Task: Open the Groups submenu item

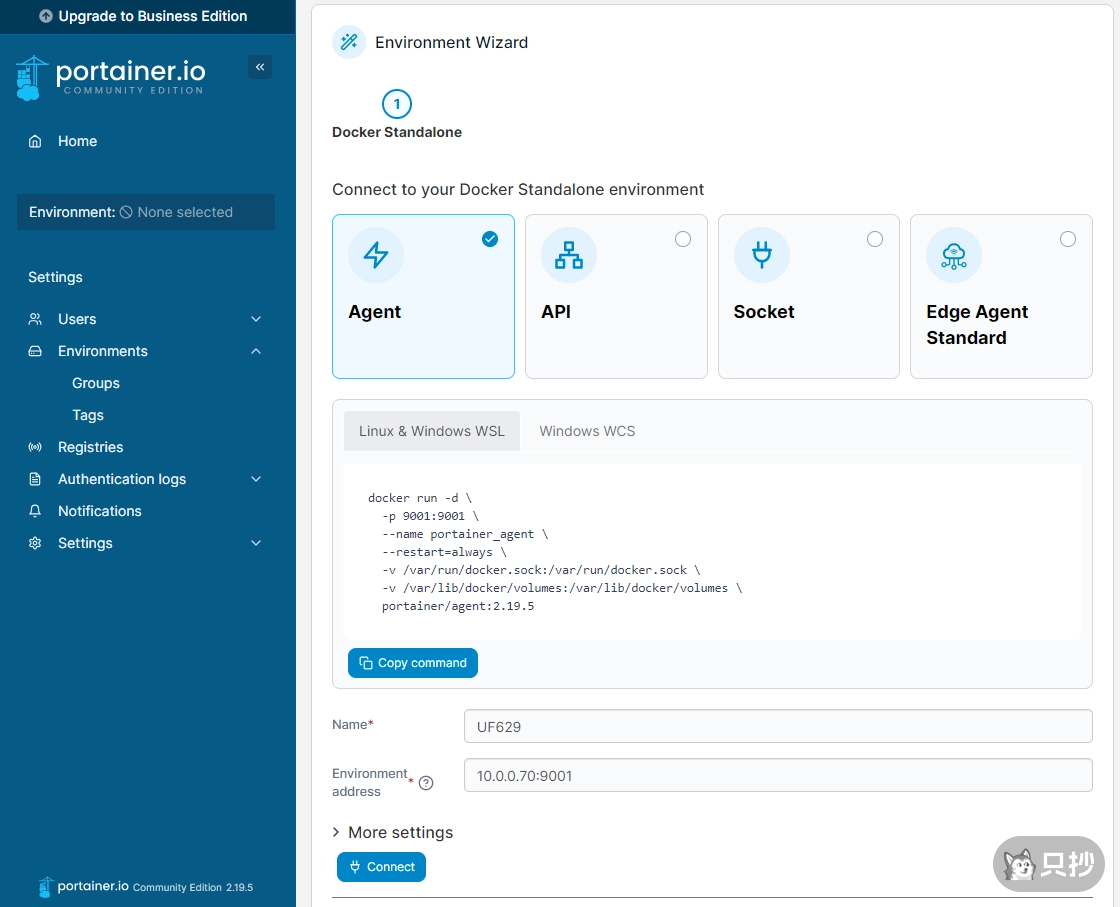Action: tap(96, 383)
